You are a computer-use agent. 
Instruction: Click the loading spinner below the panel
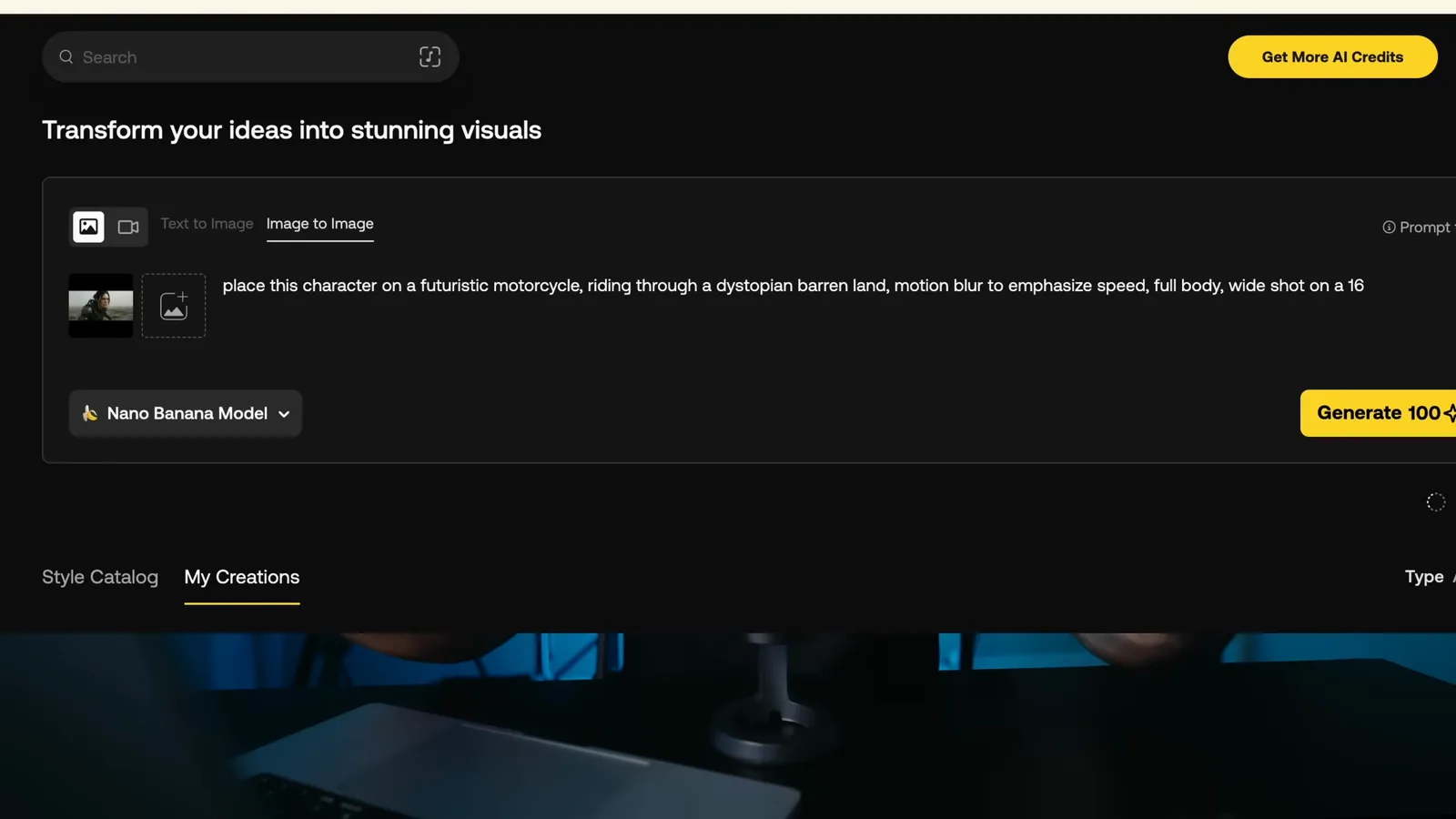(x=1435, y=502)
